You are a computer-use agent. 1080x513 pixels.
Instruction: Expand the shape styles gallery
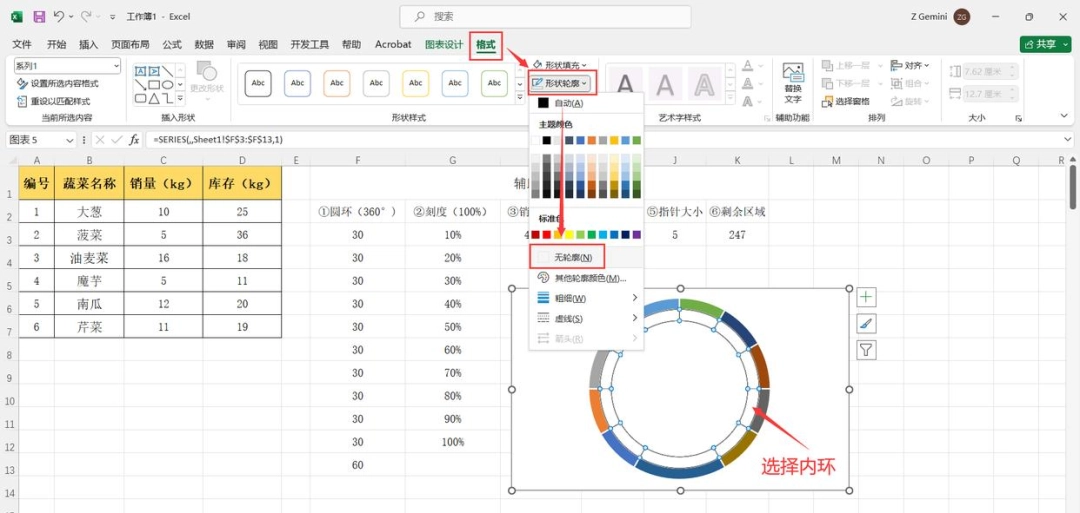tap(520, 99)
